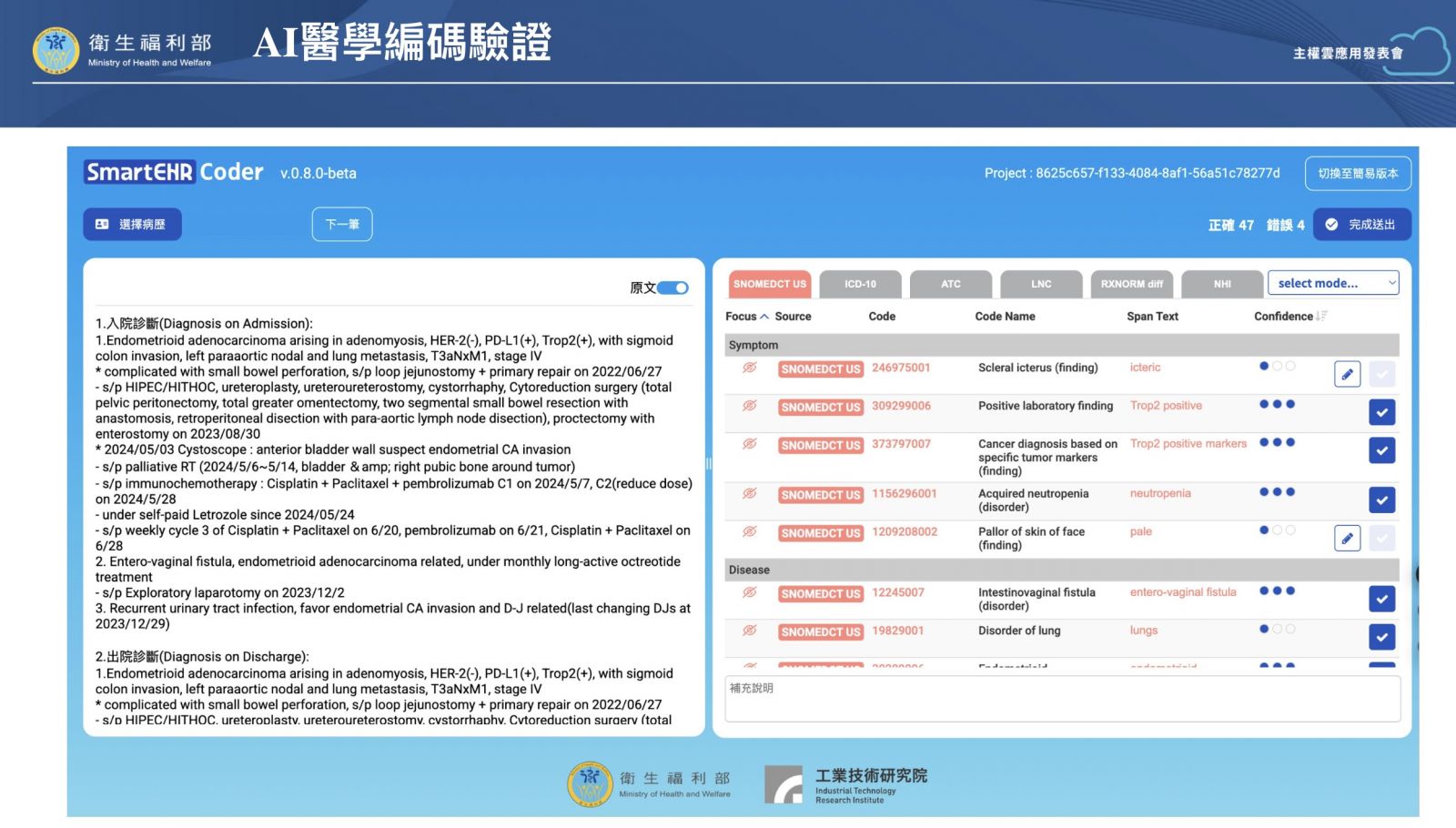Click the 補充說明 notes text field
The height and width of the screenshot is (828, 1456).
(1061, 698)
